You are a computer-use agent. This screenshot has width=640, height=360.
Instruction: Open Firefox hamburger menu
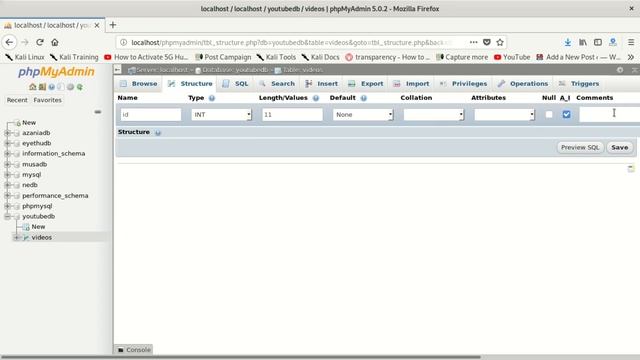pyautogui.click(x=631, y=42)
